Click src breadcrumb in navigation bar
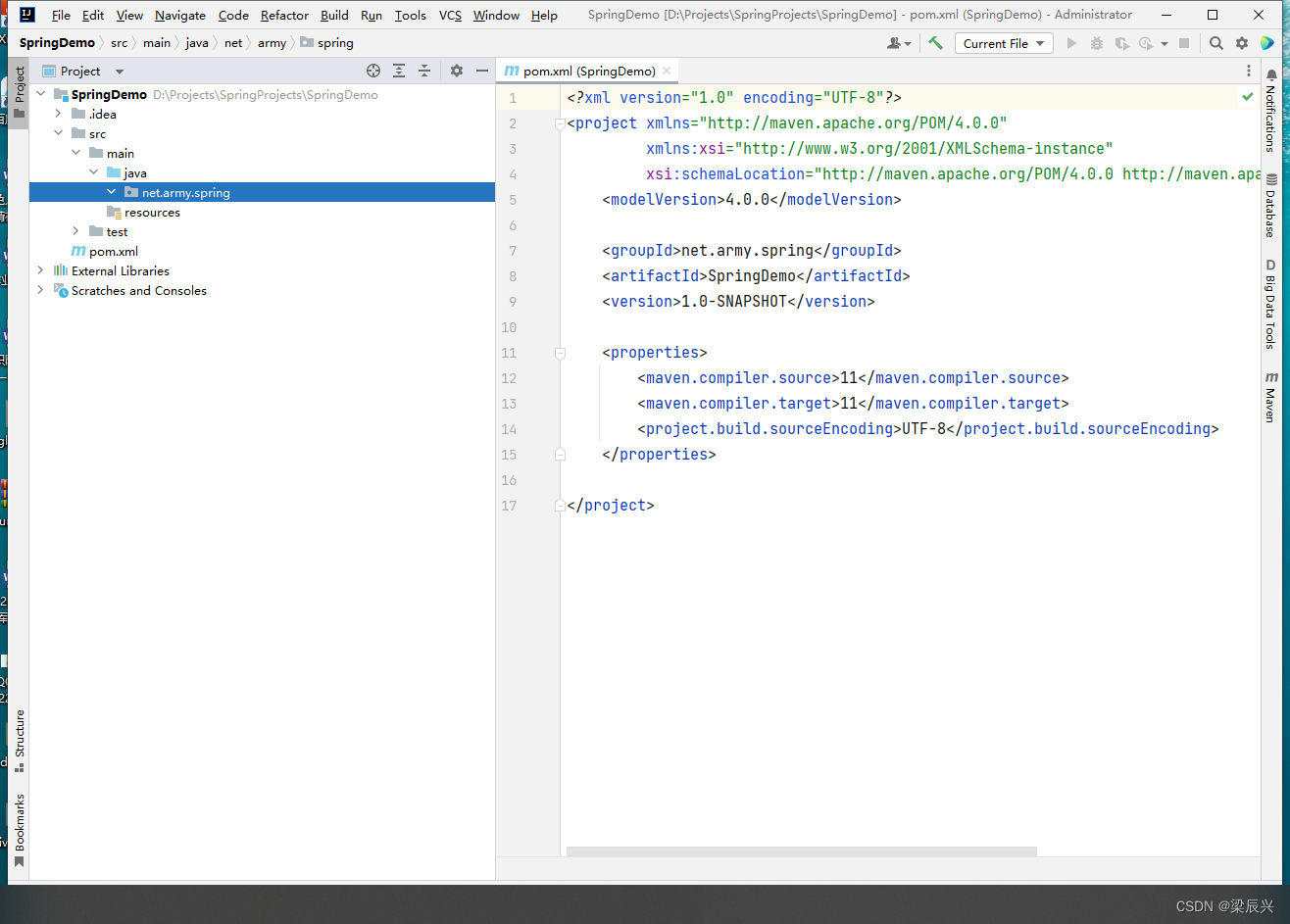The image size is (1290, 924). tap(119, 43)
